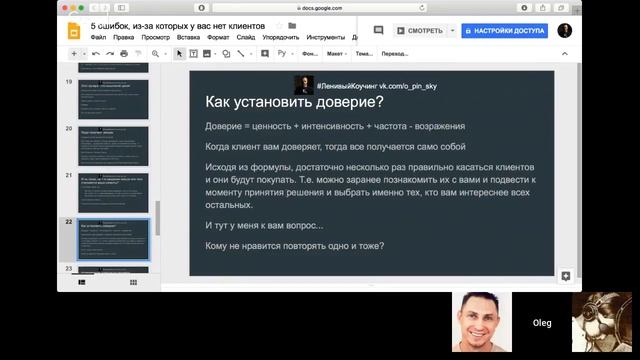Print the presentation

click(x=124, y=53)
